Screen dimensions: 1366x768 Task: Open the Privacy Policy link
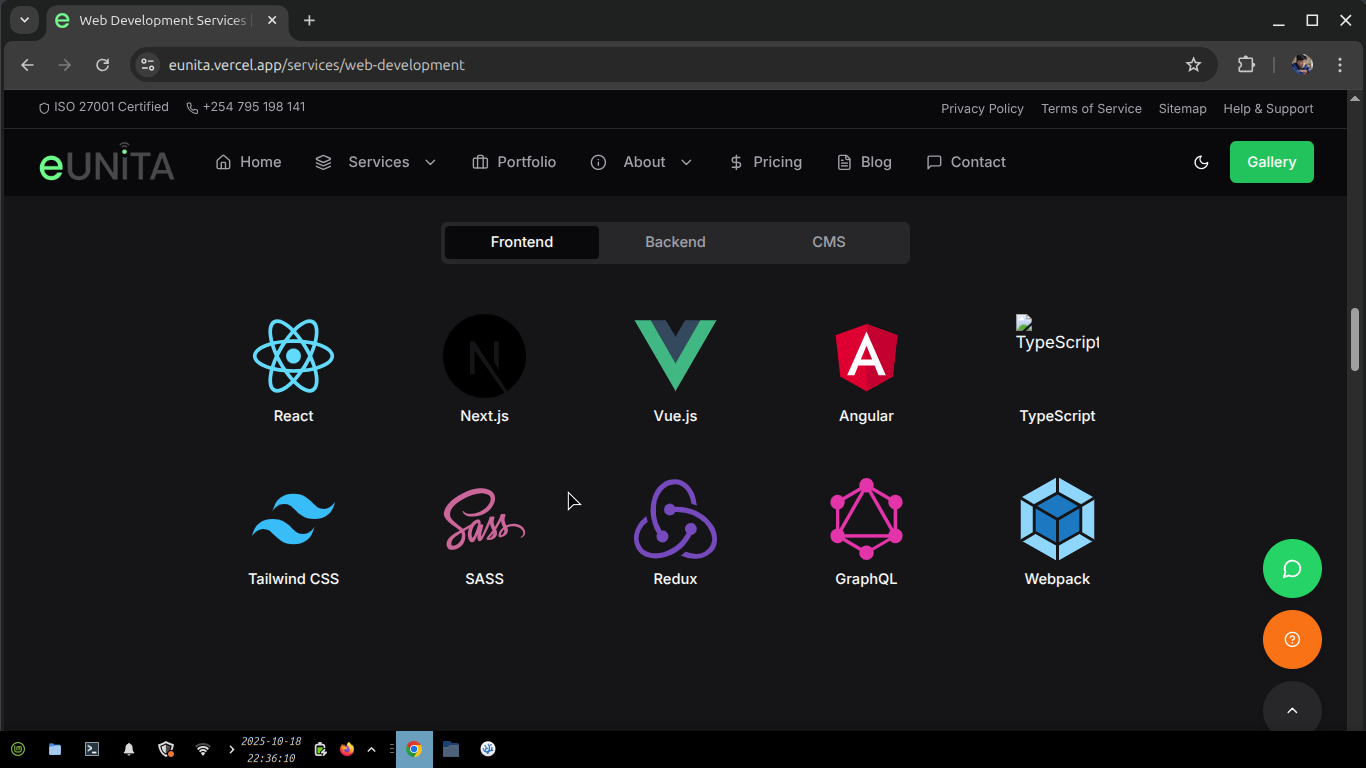(981, 108)
